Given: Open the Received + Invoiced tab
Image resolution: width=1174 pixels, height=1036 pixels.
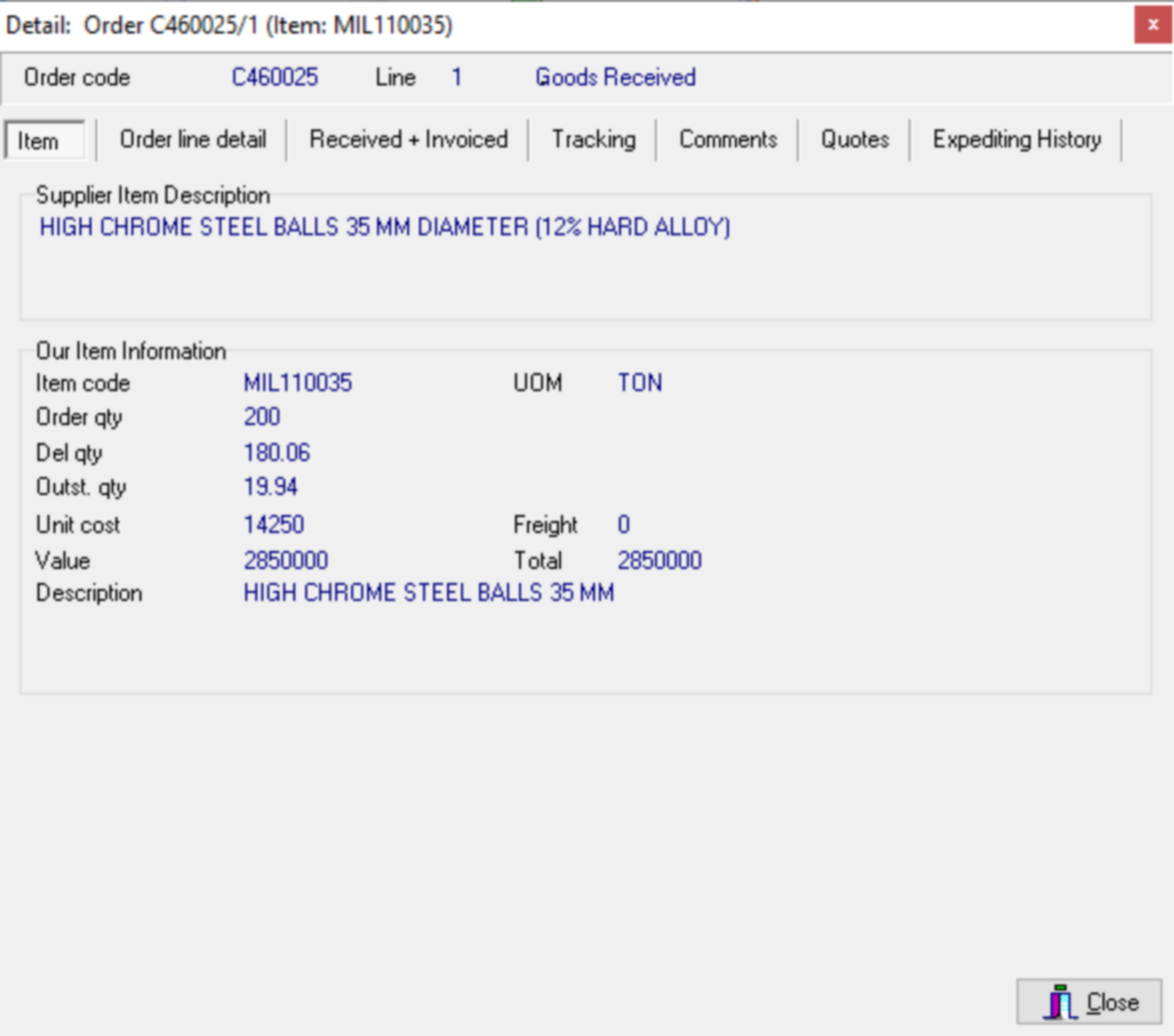Looking at the screenshot, I should pos(408,140).
